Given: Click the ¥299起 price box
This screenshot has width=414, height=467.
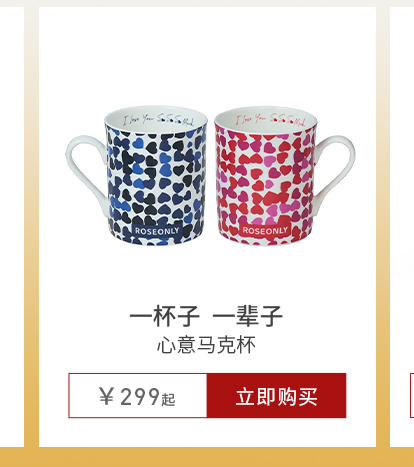Looking at the screenshot, I should (x=138, y=395).
